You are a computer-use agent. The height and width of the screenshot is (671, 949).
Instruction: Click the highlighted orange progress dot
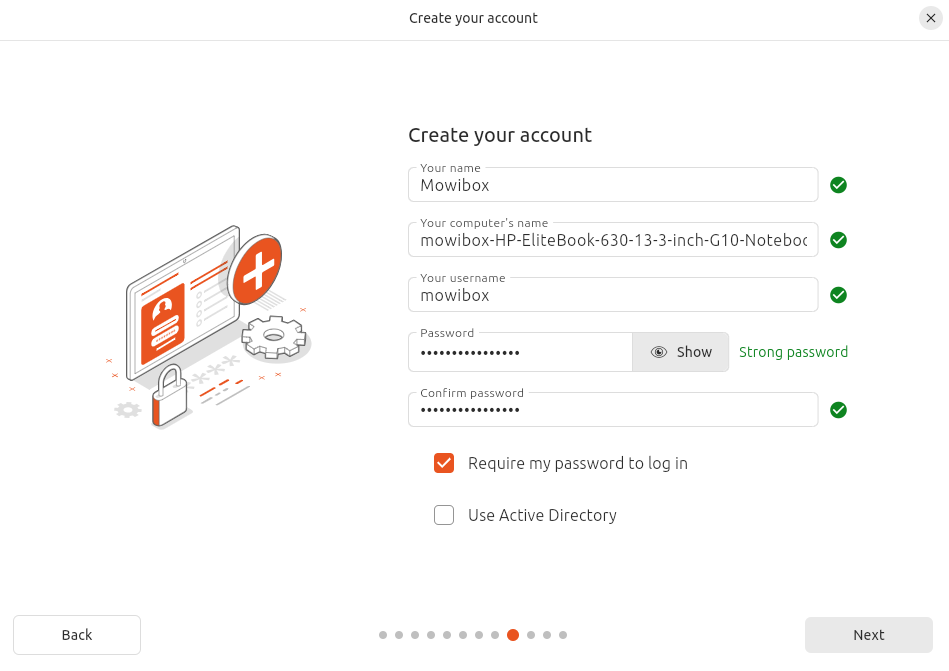513,635
